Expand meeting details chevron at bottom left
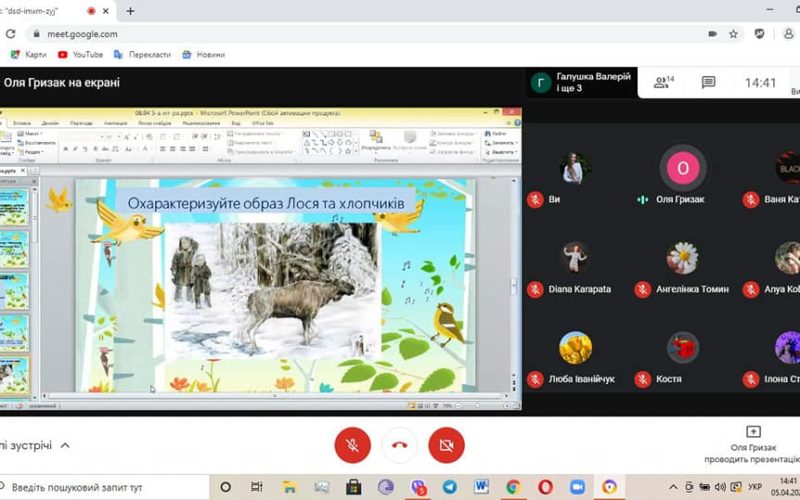 65,445
